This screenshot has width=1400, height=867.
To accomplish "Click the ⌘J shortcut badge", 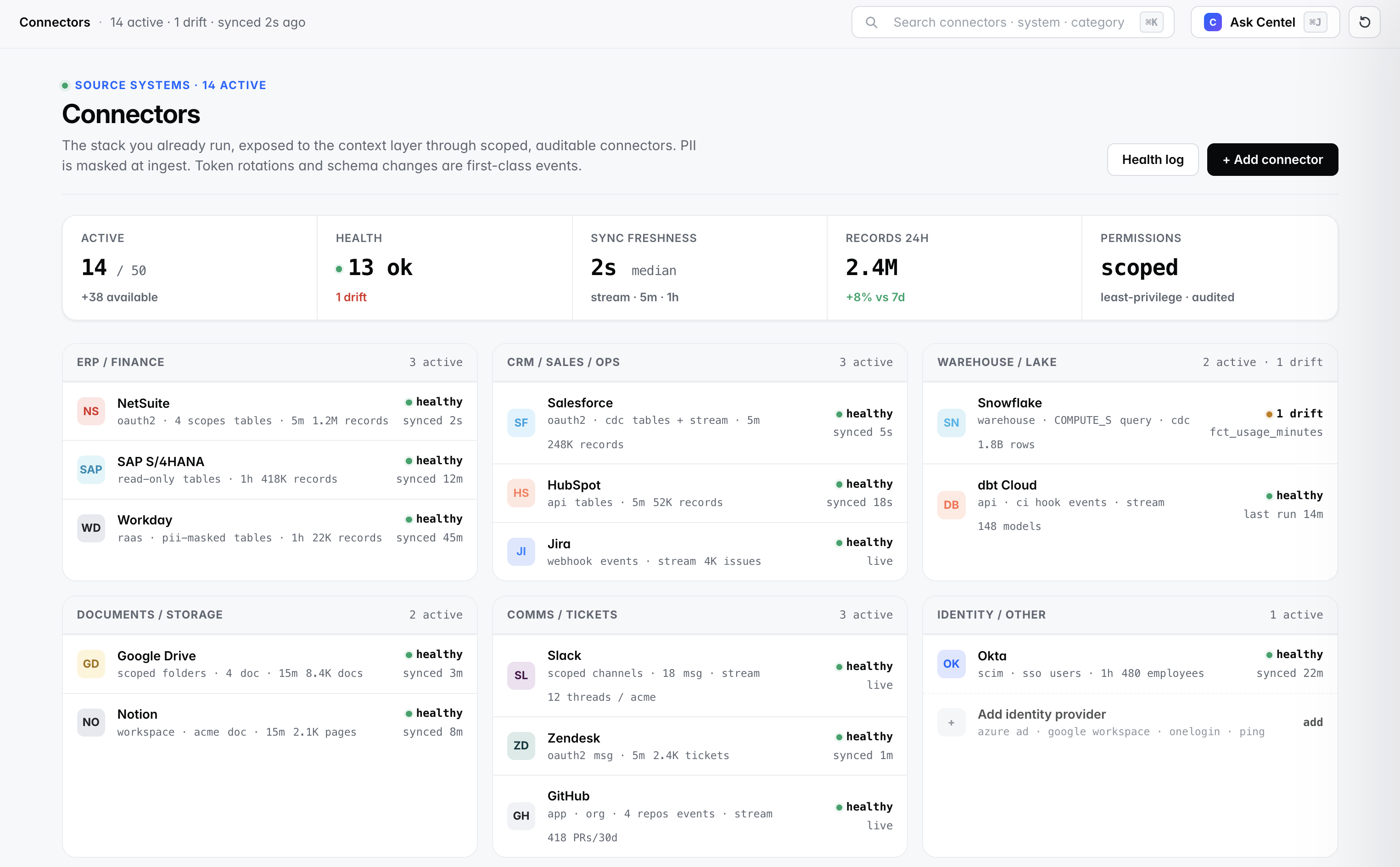I will pos(1315,23).
